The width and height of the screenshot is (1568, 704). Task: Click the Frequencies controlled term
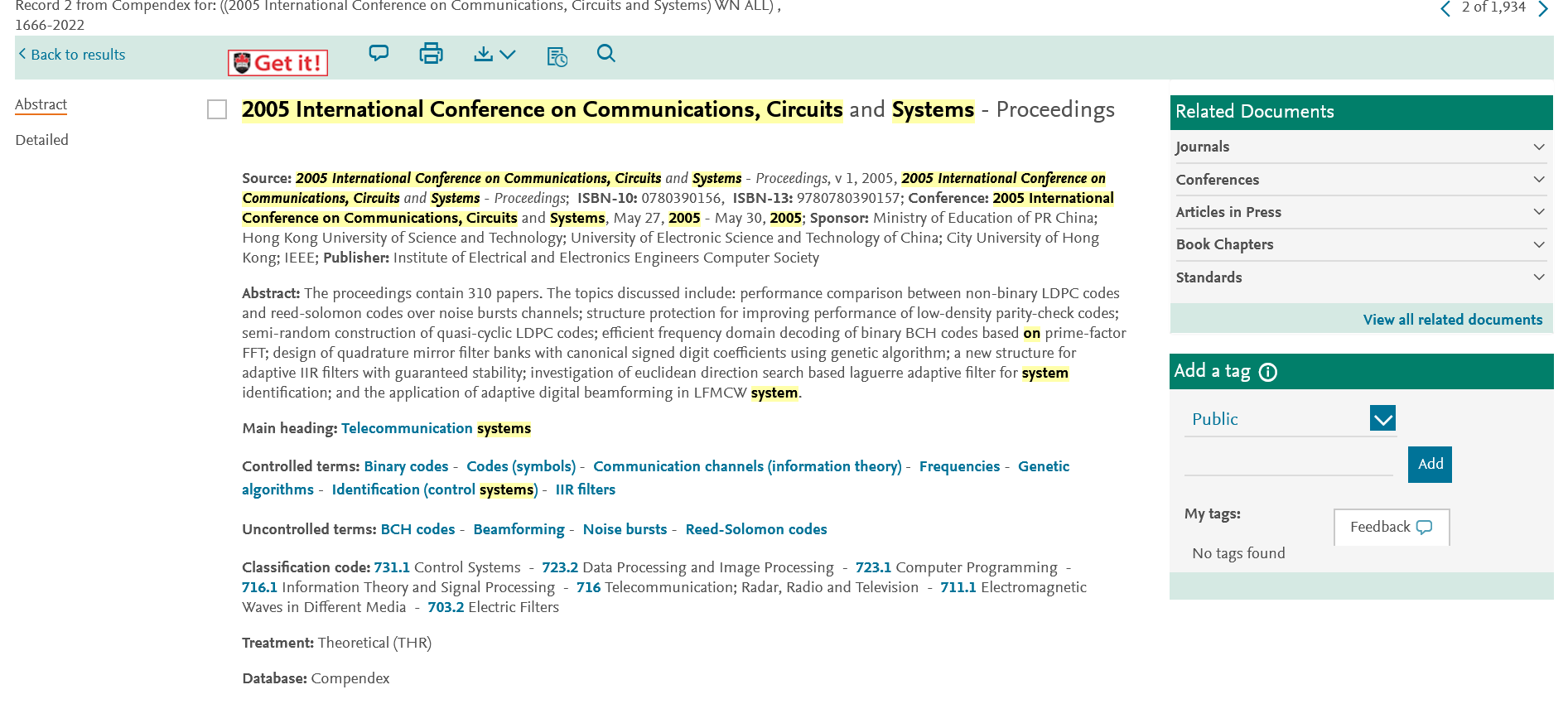pos(959,466)
